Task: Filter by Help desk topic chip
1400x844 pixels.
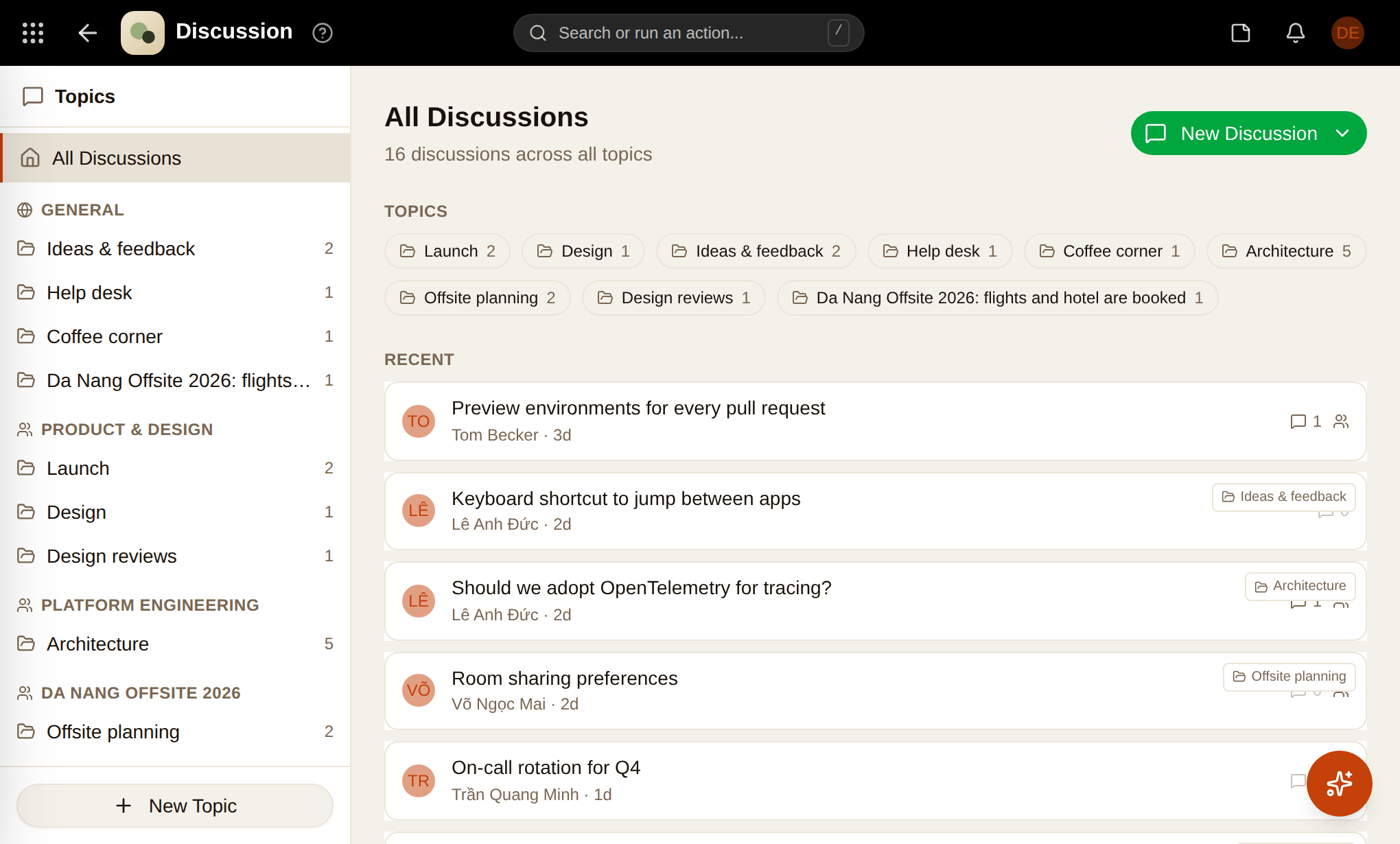Action: tap(940, 251)
